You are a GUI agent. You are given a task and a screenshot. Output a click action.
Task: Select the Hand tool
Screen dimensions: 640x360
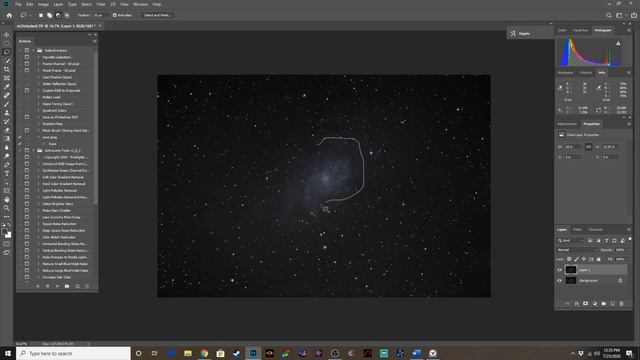point(7,200)
